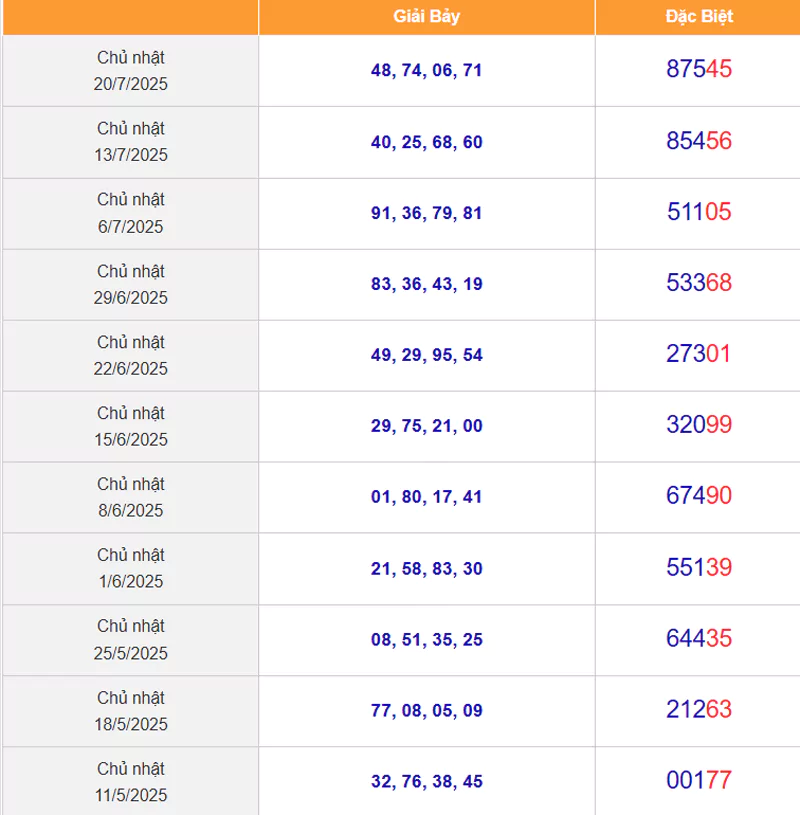Click the special prize number 21263
Viewport: 800px width, 815px height.
tap(699, 709)
